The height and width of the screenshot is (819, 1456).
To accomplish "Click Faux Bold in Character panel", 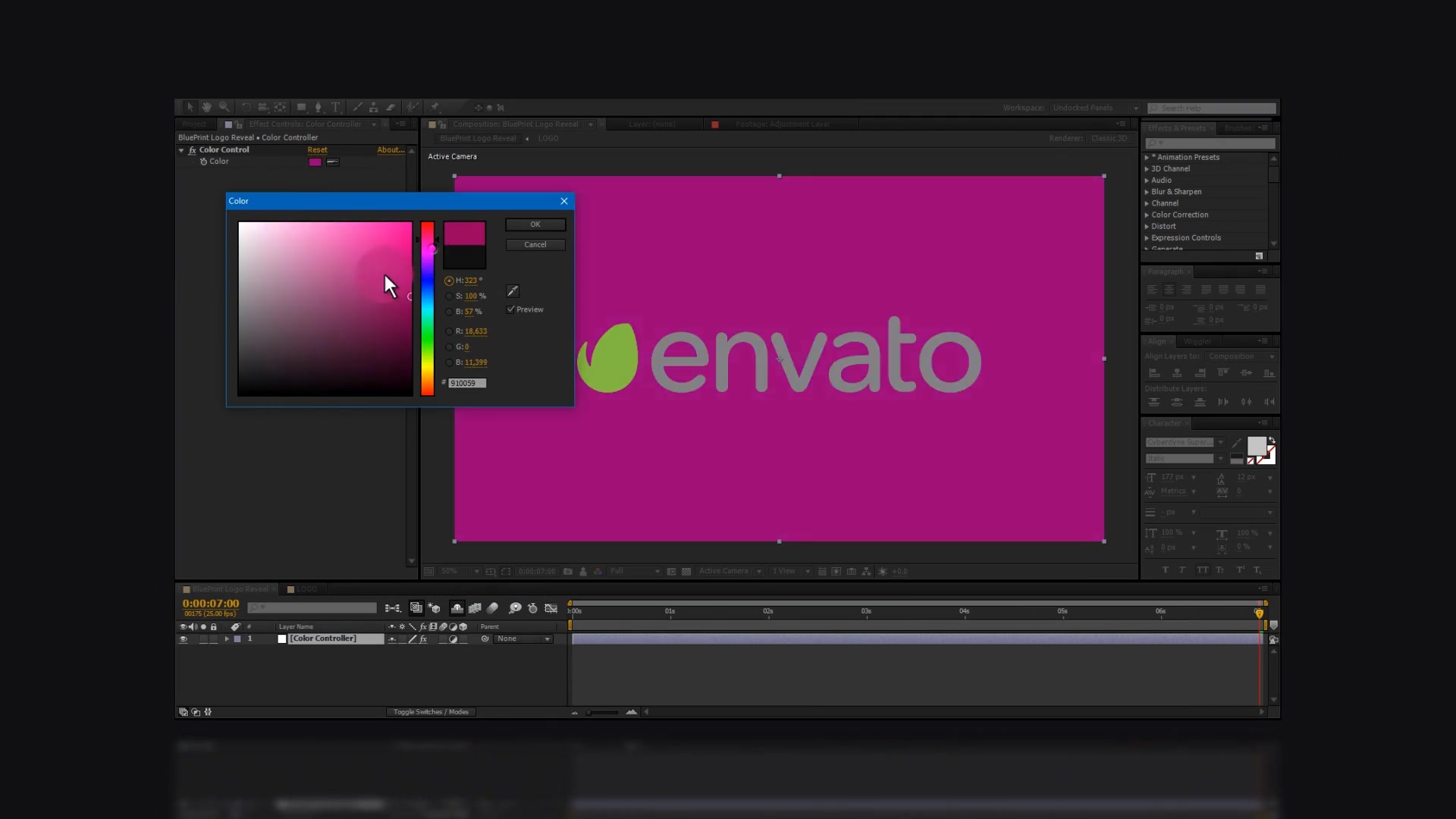I will coord(1166,570).
